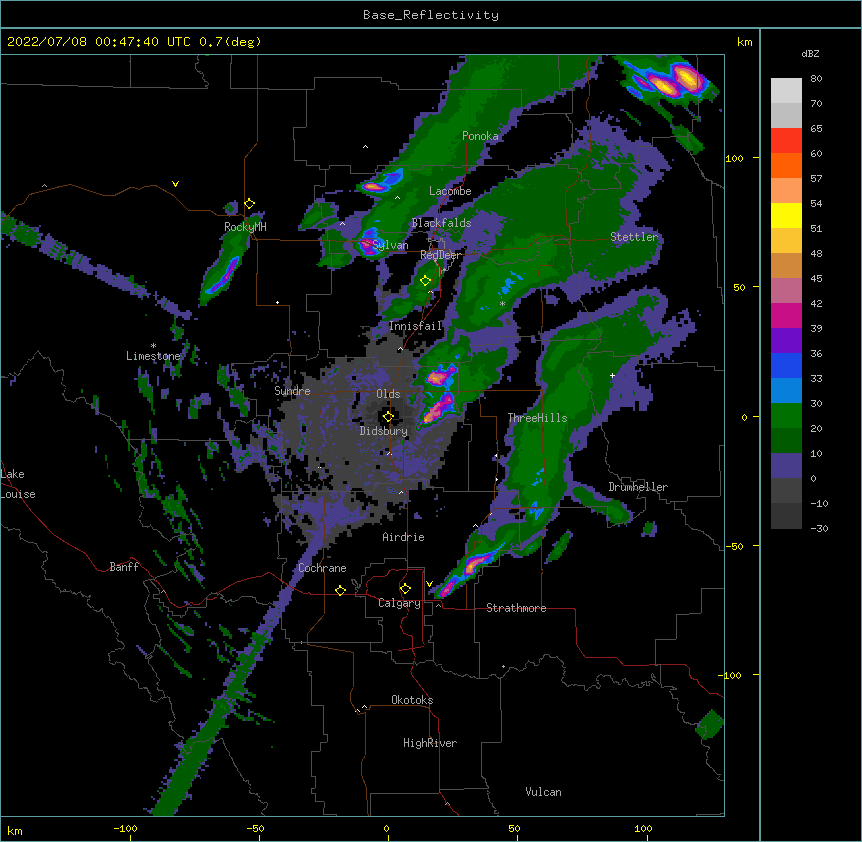Screen dimensions: 862x842
Task: Click the storm cell core east of Didsbury
Action: (439, 408)
